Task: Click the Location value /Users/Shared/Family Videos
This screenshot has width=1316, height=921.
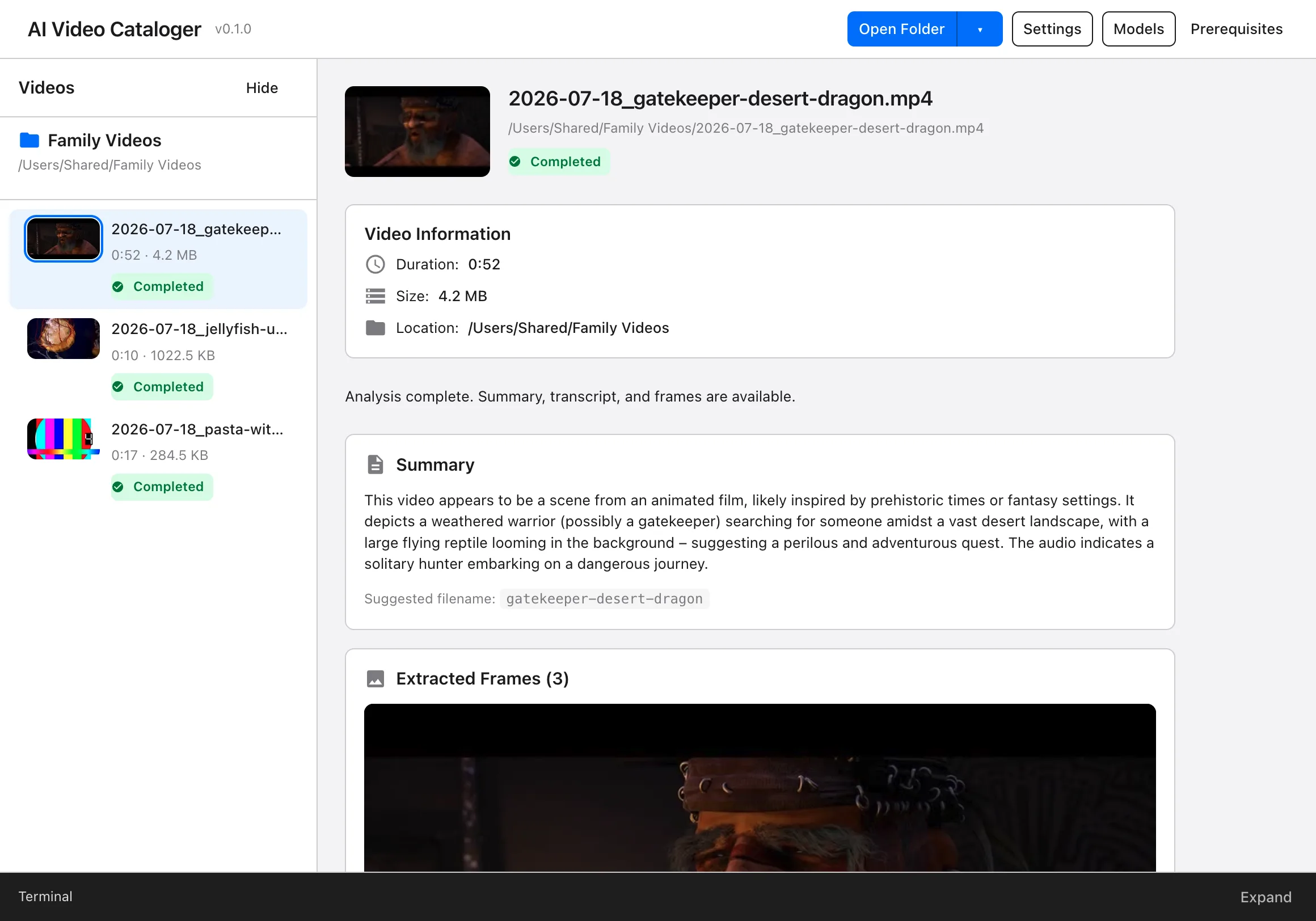Action: (x=568, y=328)
